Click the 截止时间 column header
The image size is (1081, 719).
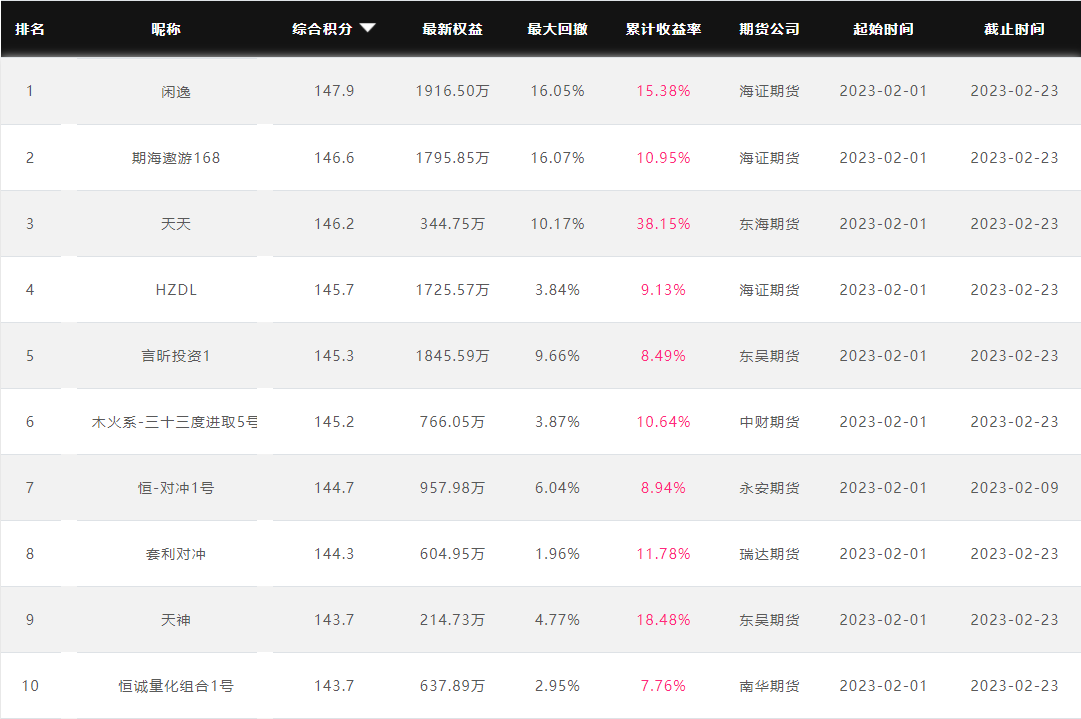pos(1014,29)
